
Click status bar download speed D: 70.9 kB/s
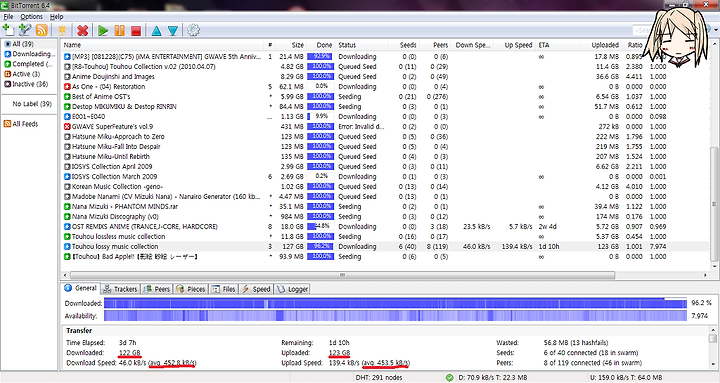tap(493, 377)
